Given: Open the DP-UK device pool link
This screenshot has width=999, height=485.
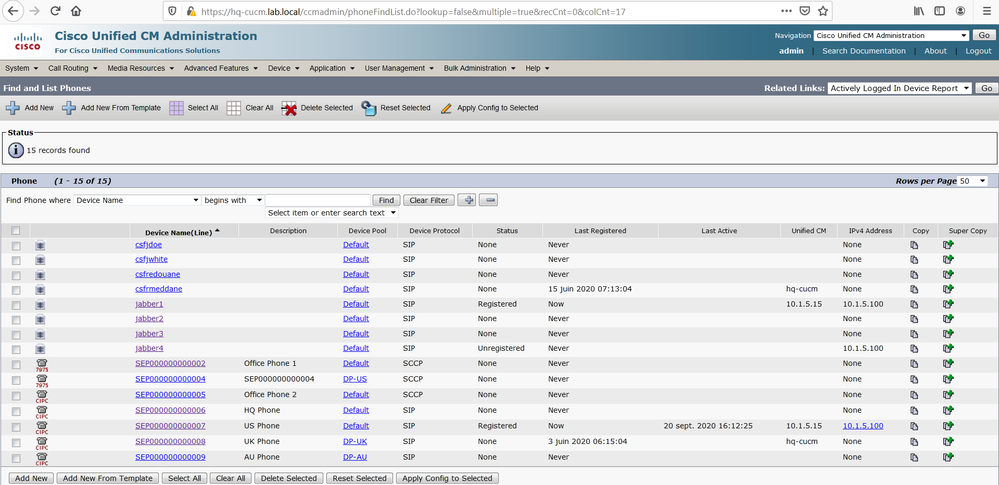Looking at the screenshot, I should coord(355,441).
